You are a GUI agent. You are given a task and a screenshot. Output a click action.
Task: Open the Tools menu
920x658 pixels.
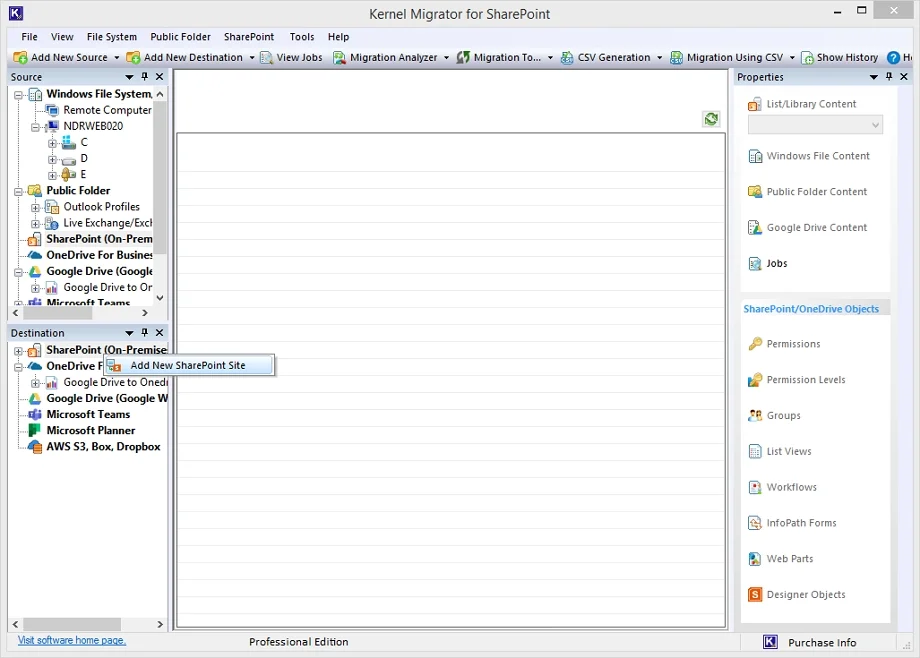[302, 36]
